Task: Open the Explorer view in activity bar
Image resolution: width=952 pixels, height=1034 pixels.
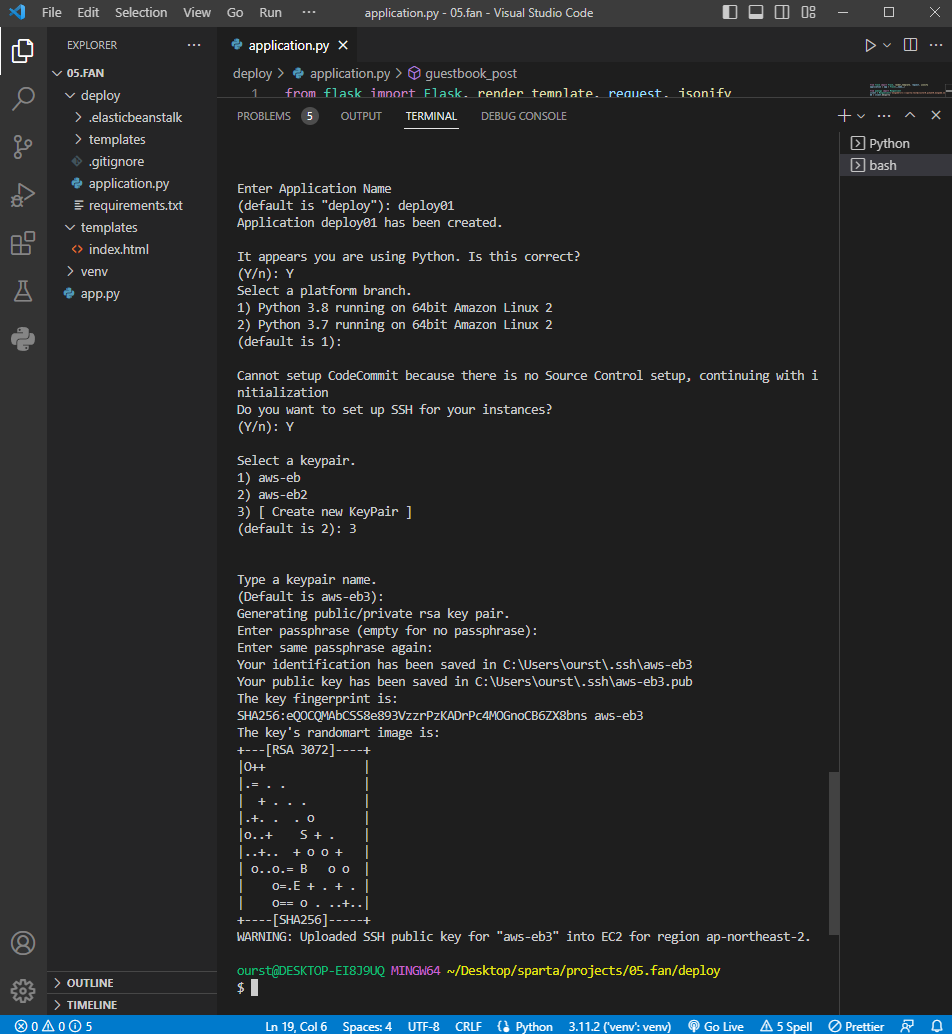Action: click(x=23, y=51)
